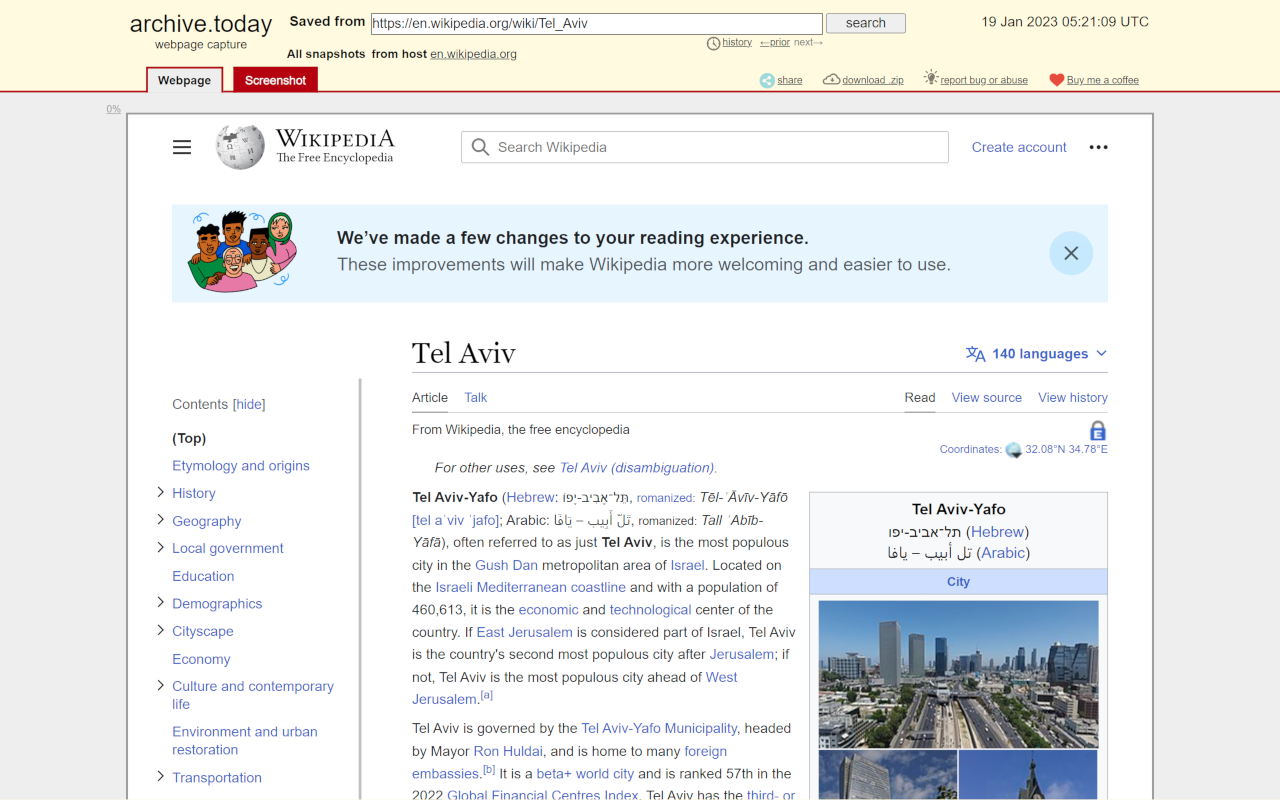Image resolution: width=1280 pixels, height=800 pixels.
Task: Click the saved-from URL input field
Action: pos(597,23)
